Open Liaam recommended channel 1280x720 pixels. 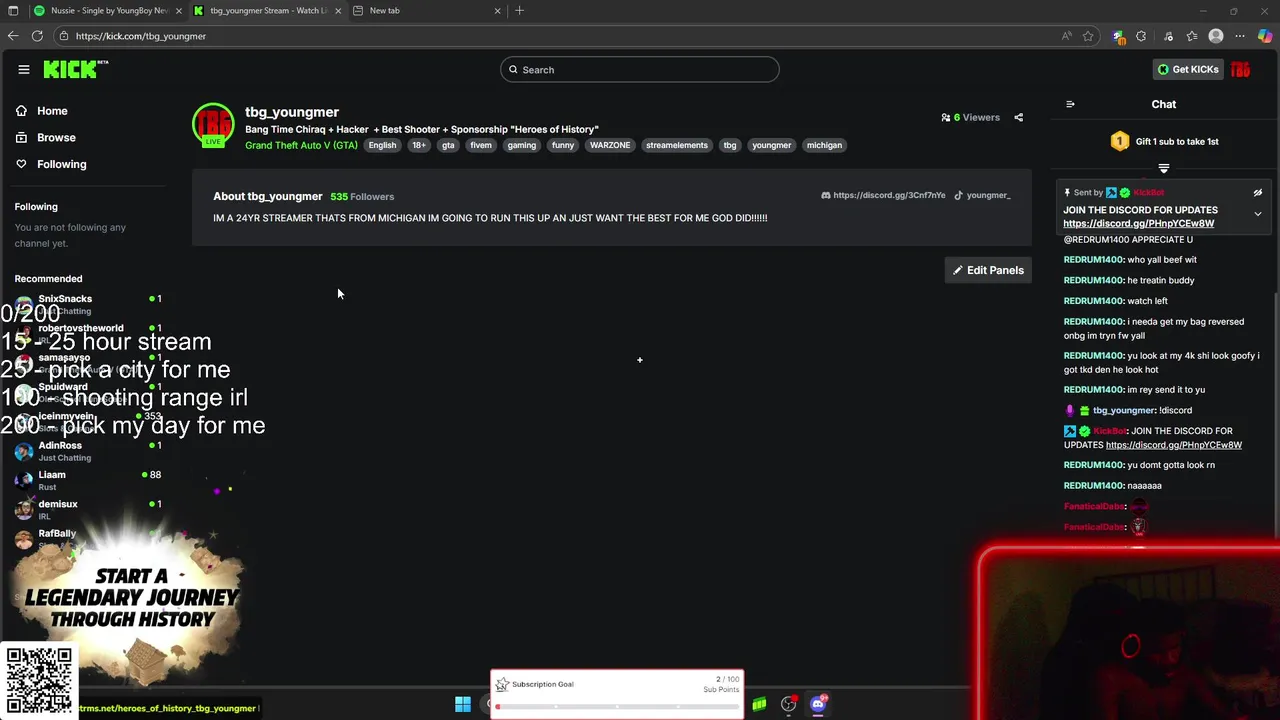(x=88, y=480)
